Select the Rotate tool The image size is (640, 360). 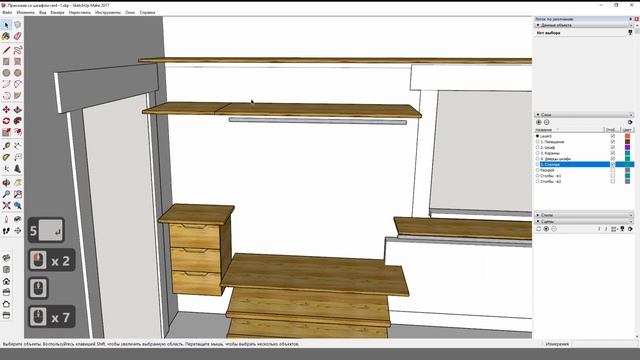click(6, 121)
